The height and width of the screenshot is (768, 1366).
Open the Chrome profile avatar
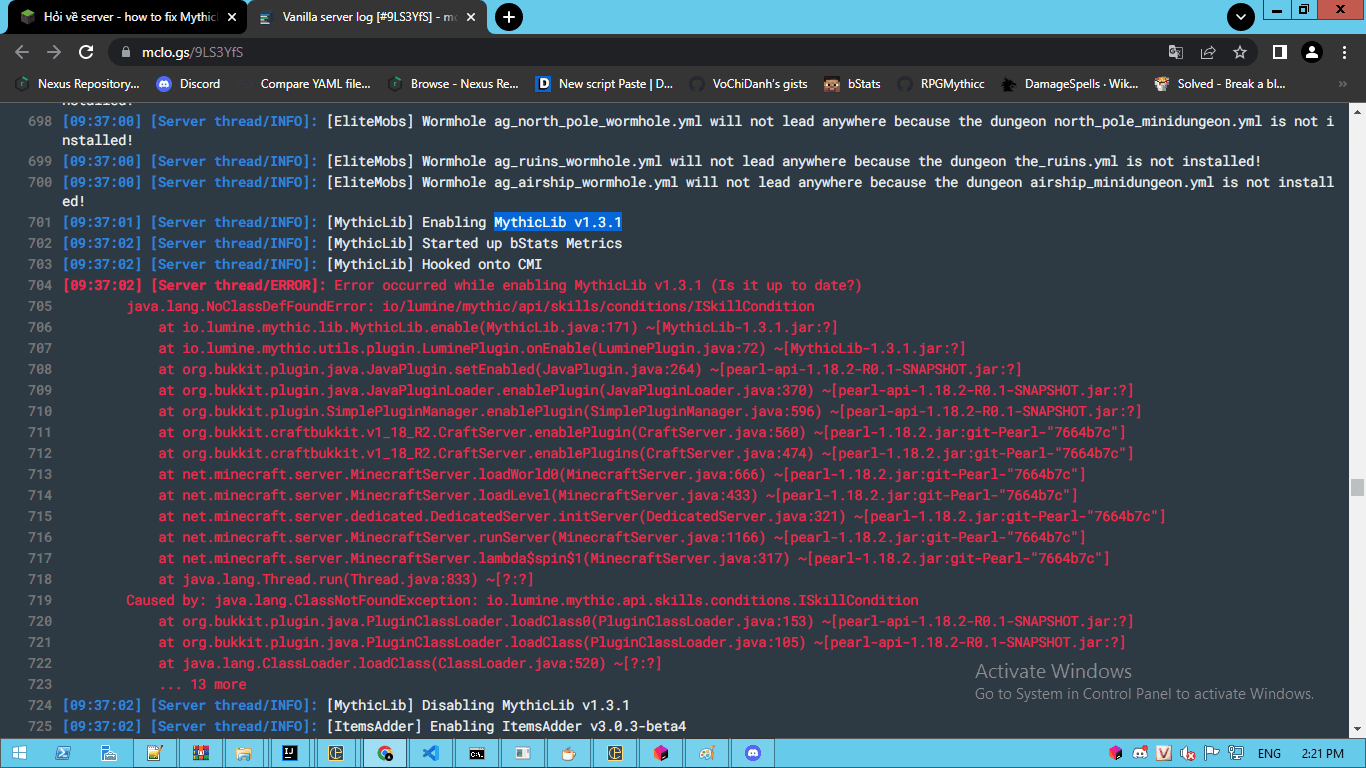[x=1311, y=52]
